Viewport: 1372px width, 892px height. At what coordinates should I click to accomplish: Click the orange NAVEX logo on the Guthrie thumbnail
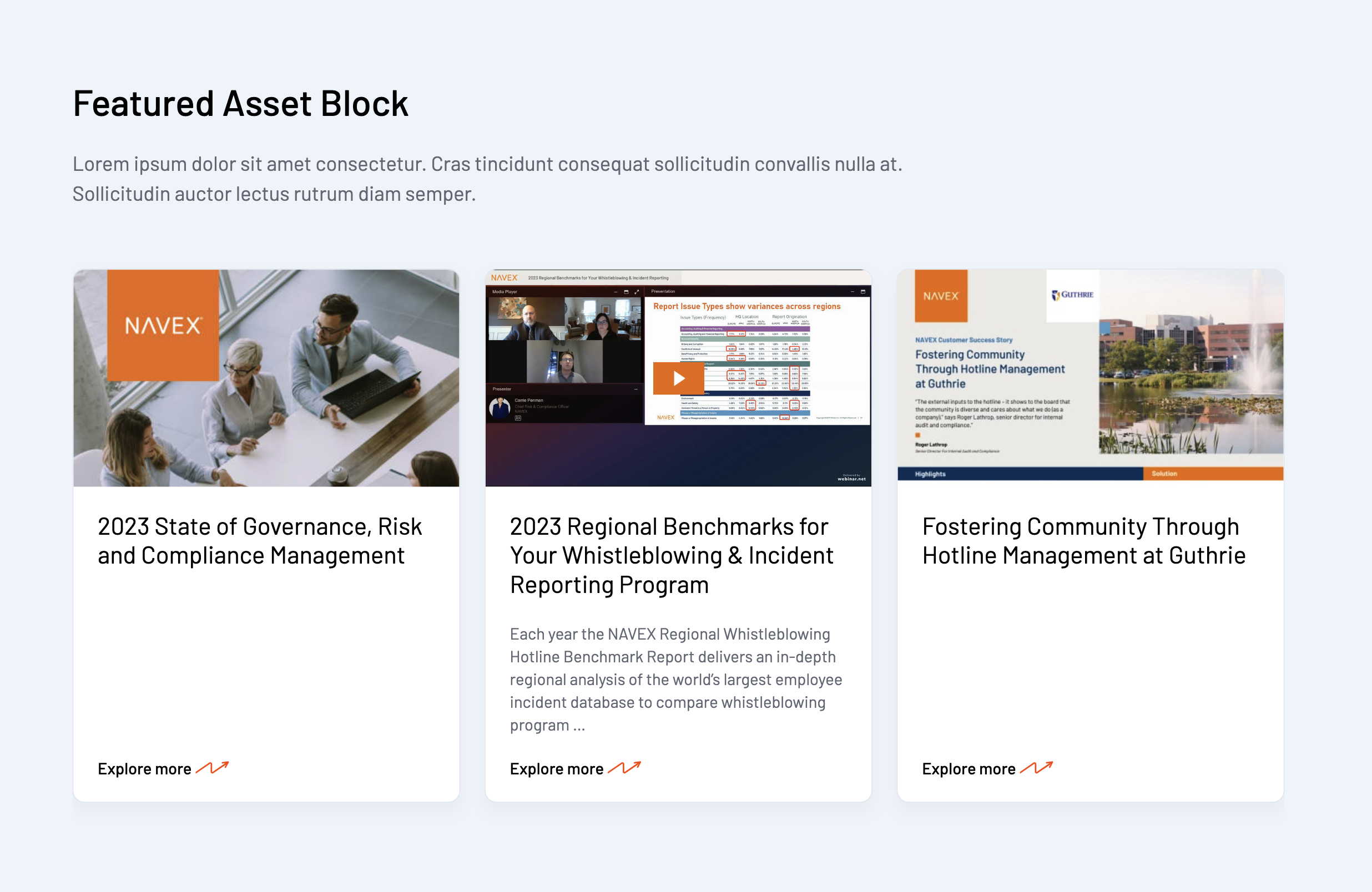tap(941, 296)
